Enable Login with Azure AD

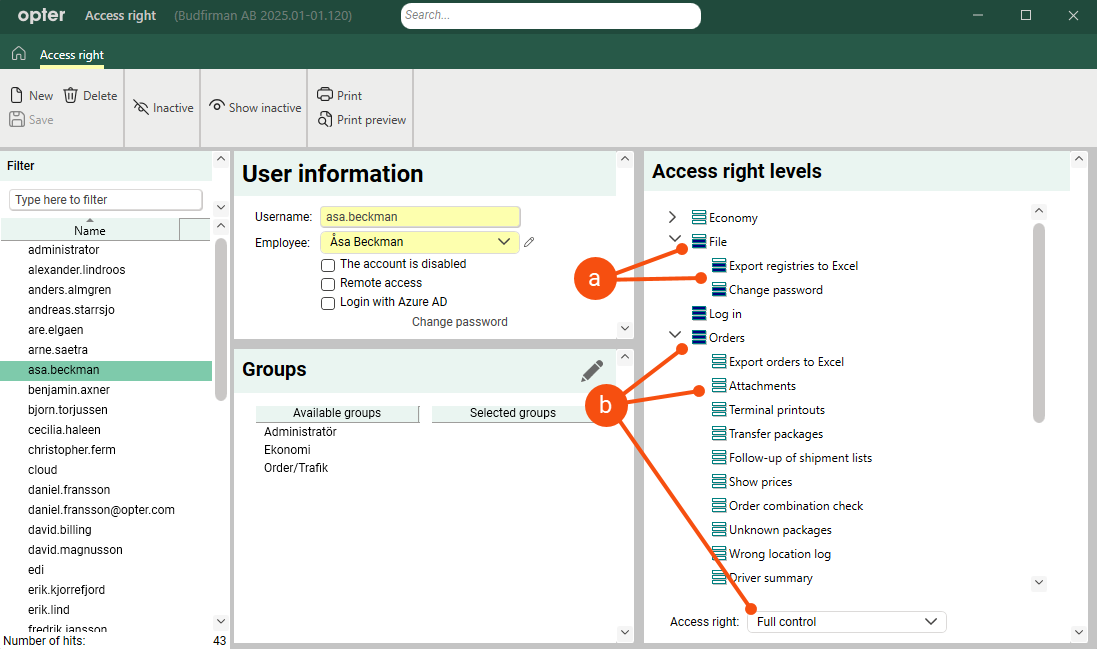coord(328,303)
